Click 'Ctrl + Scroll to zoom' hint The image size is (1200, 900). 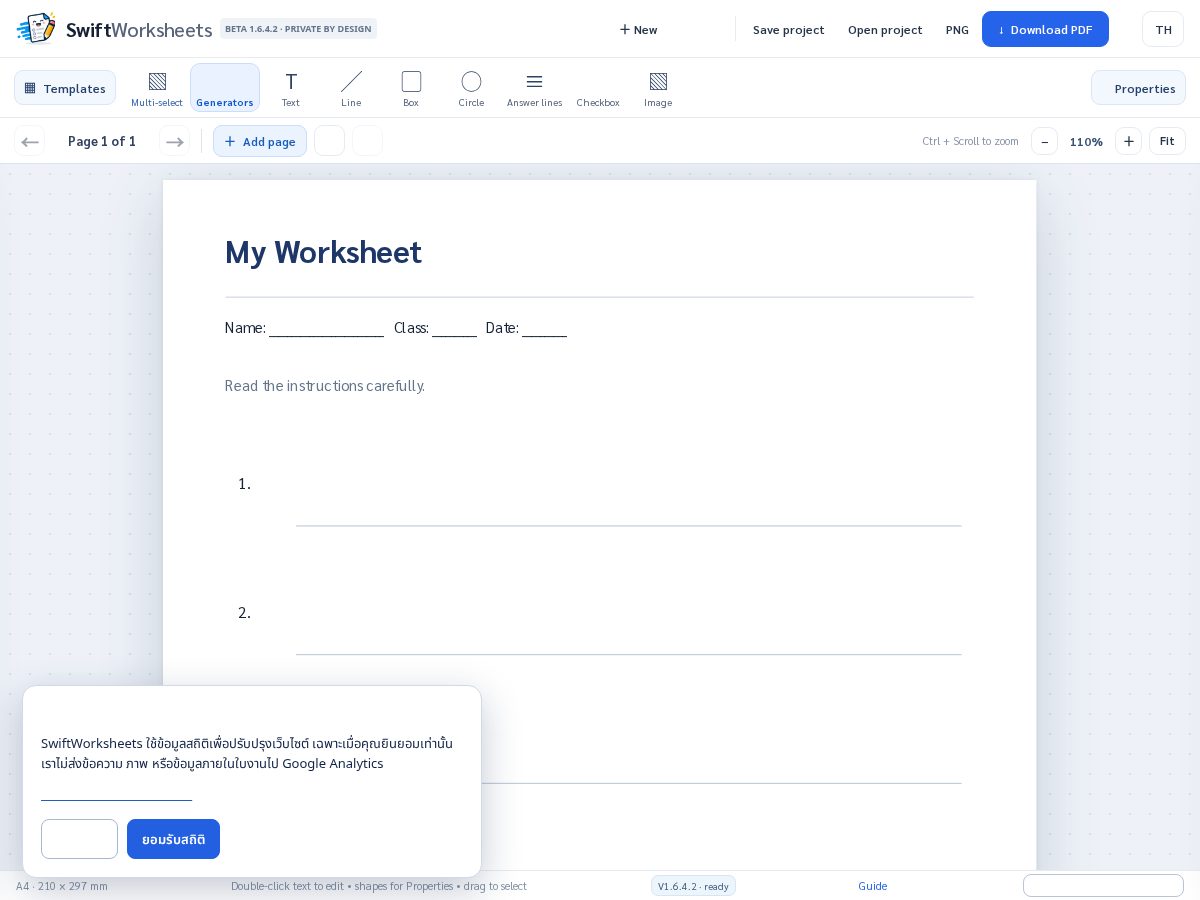click(x=970, y=141)
